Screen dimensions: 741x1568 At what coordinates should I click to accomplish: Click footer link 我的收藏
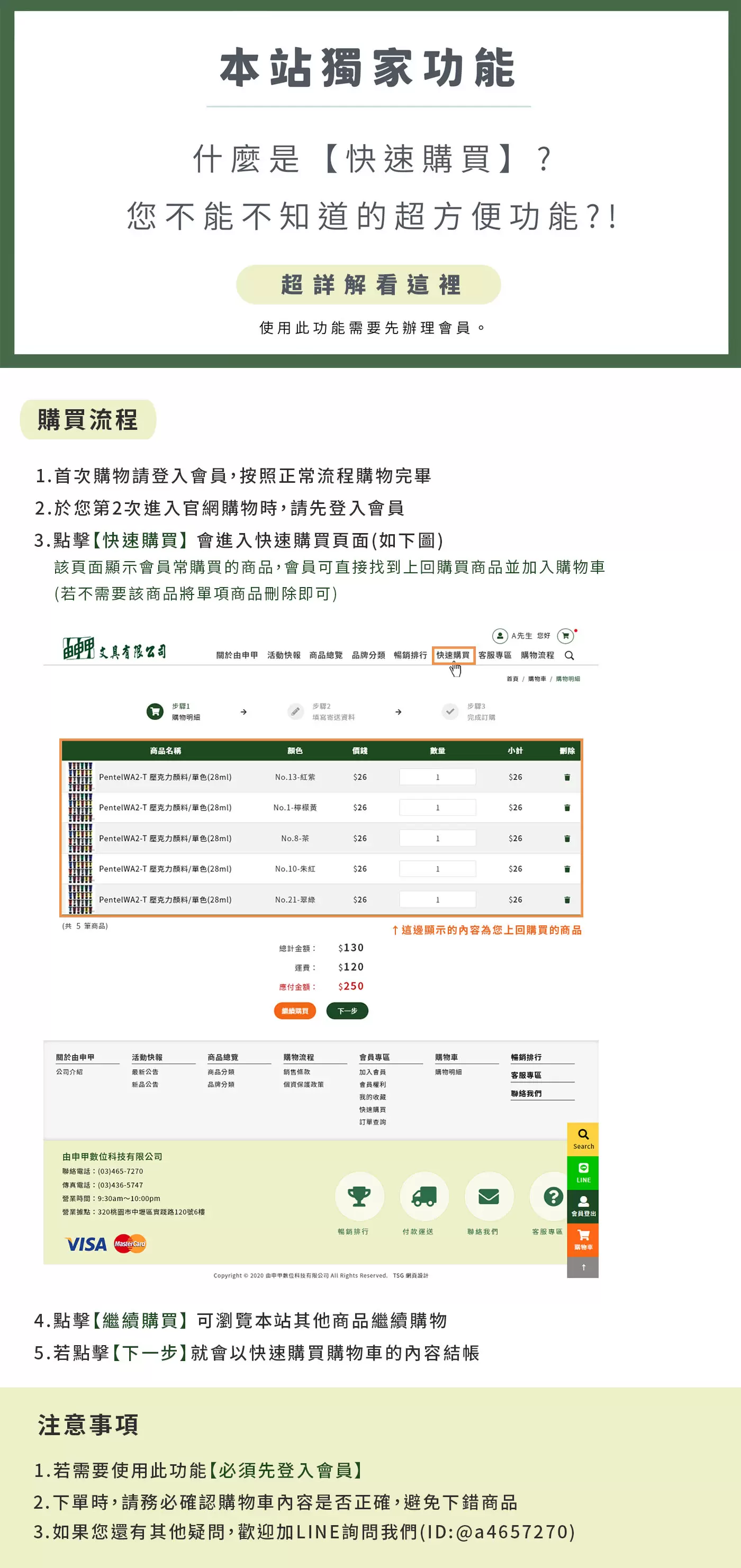pos(372,1097)
